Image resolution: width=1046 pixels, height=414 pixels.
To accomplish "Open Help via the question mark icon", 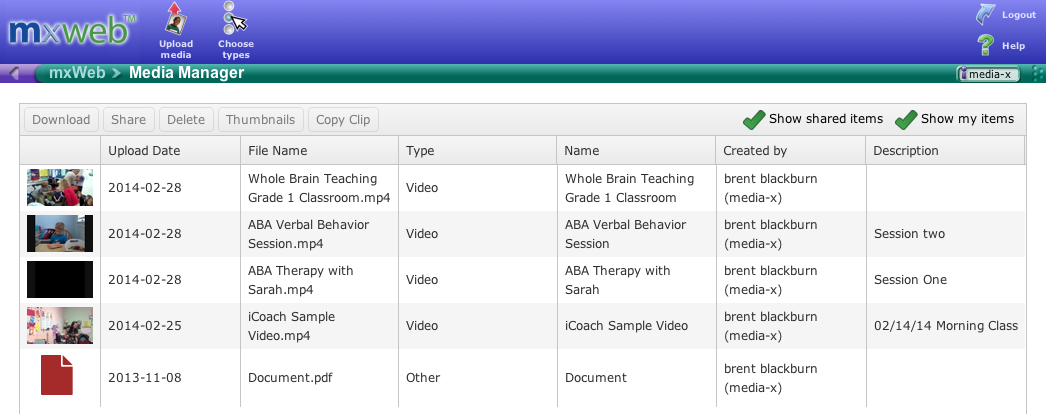I will point(985,45).
